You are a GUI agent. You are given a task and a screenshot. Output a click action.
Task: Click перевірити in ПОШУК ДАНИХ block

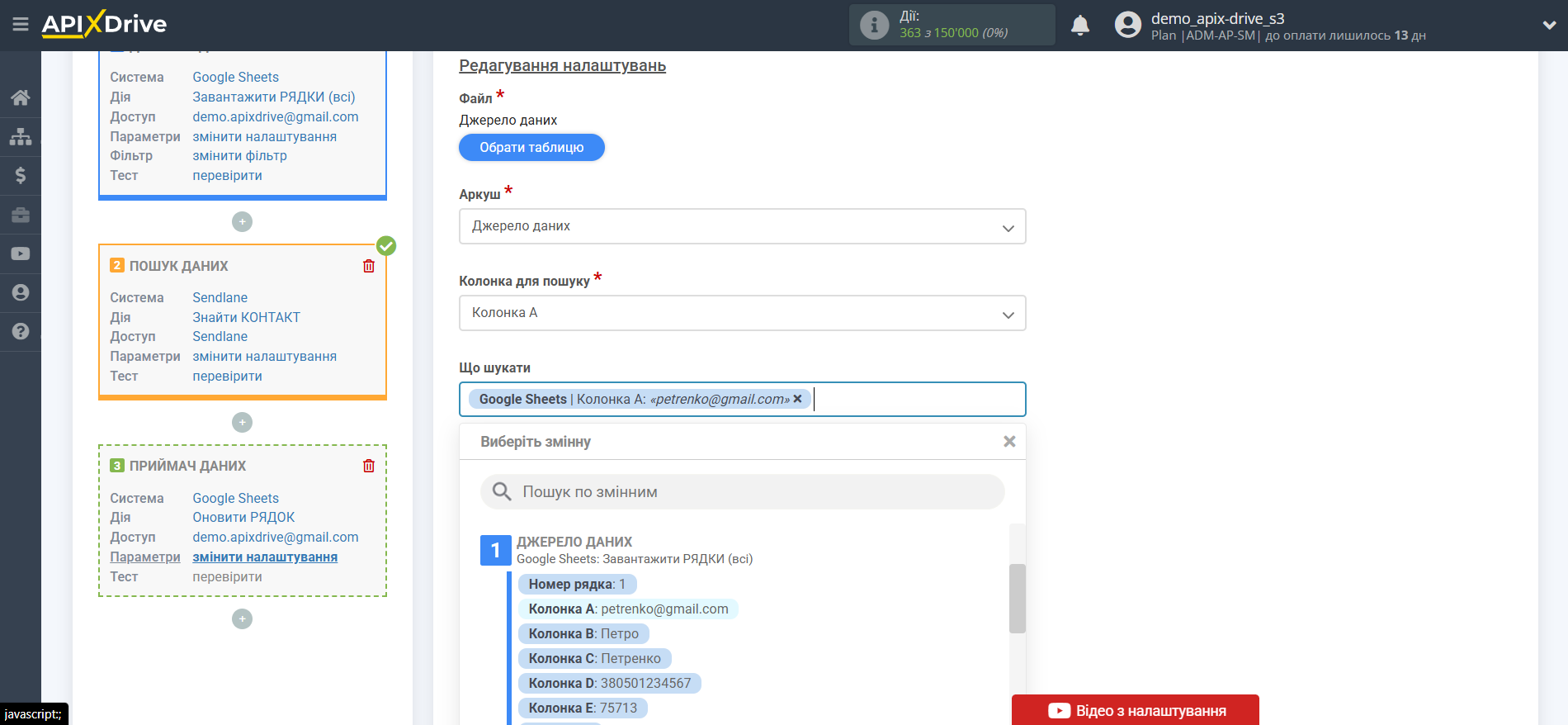227,376
